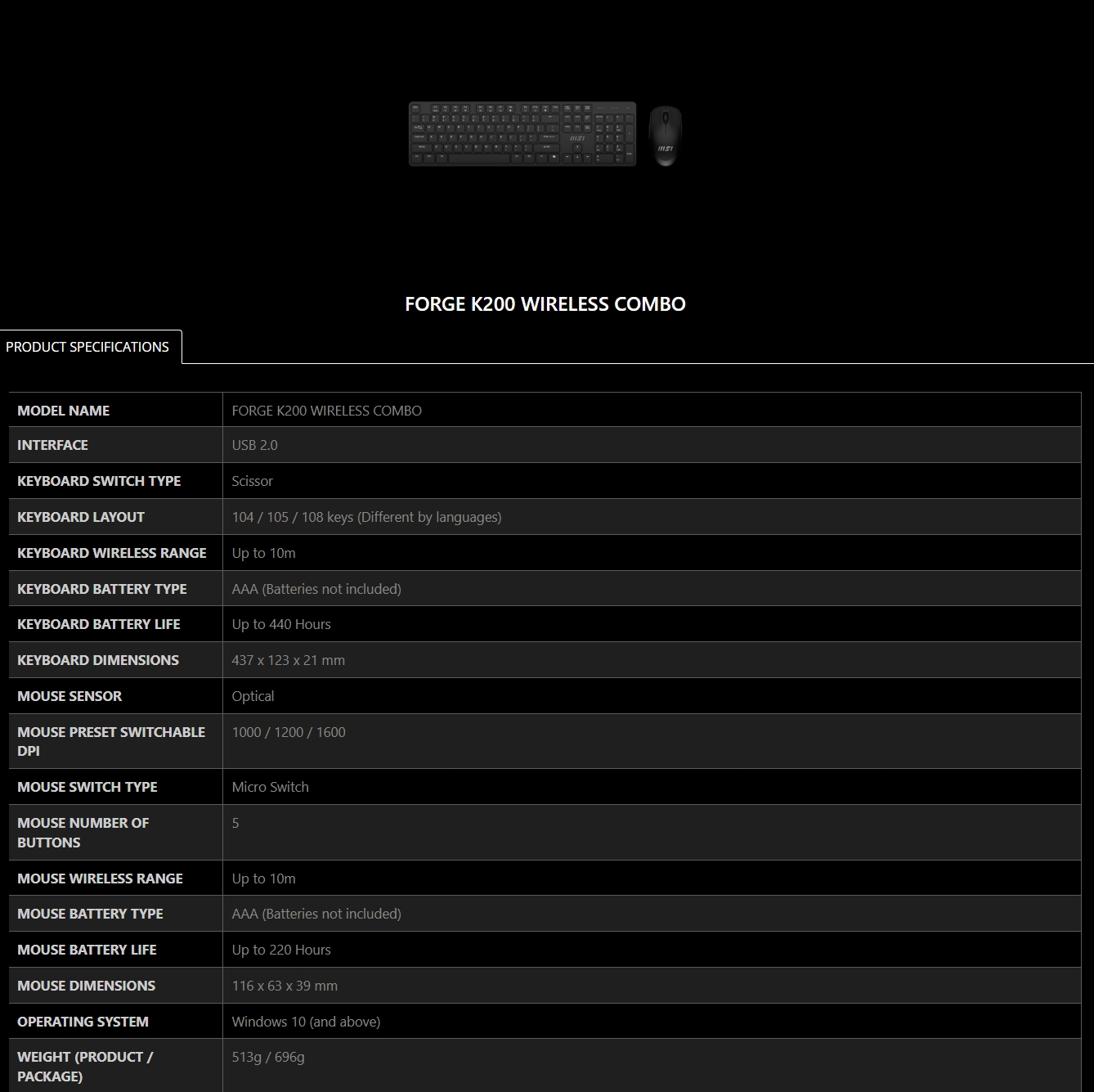Select the 'Optical' sensor value
The image size is (1094, 1092).
(x=253, y=696)
